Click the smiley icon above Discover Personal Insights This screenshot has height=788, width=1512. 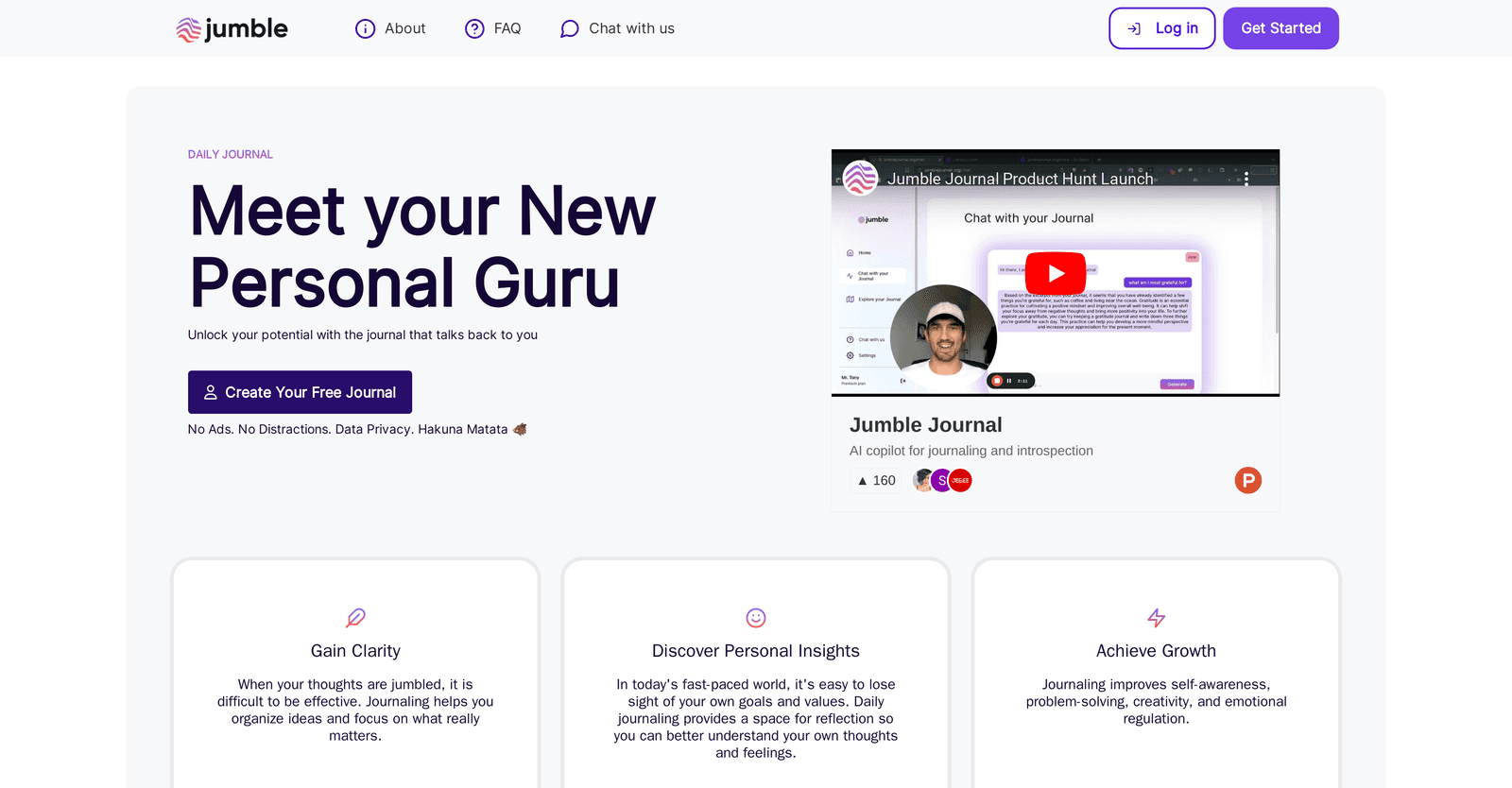coord(756,618)
